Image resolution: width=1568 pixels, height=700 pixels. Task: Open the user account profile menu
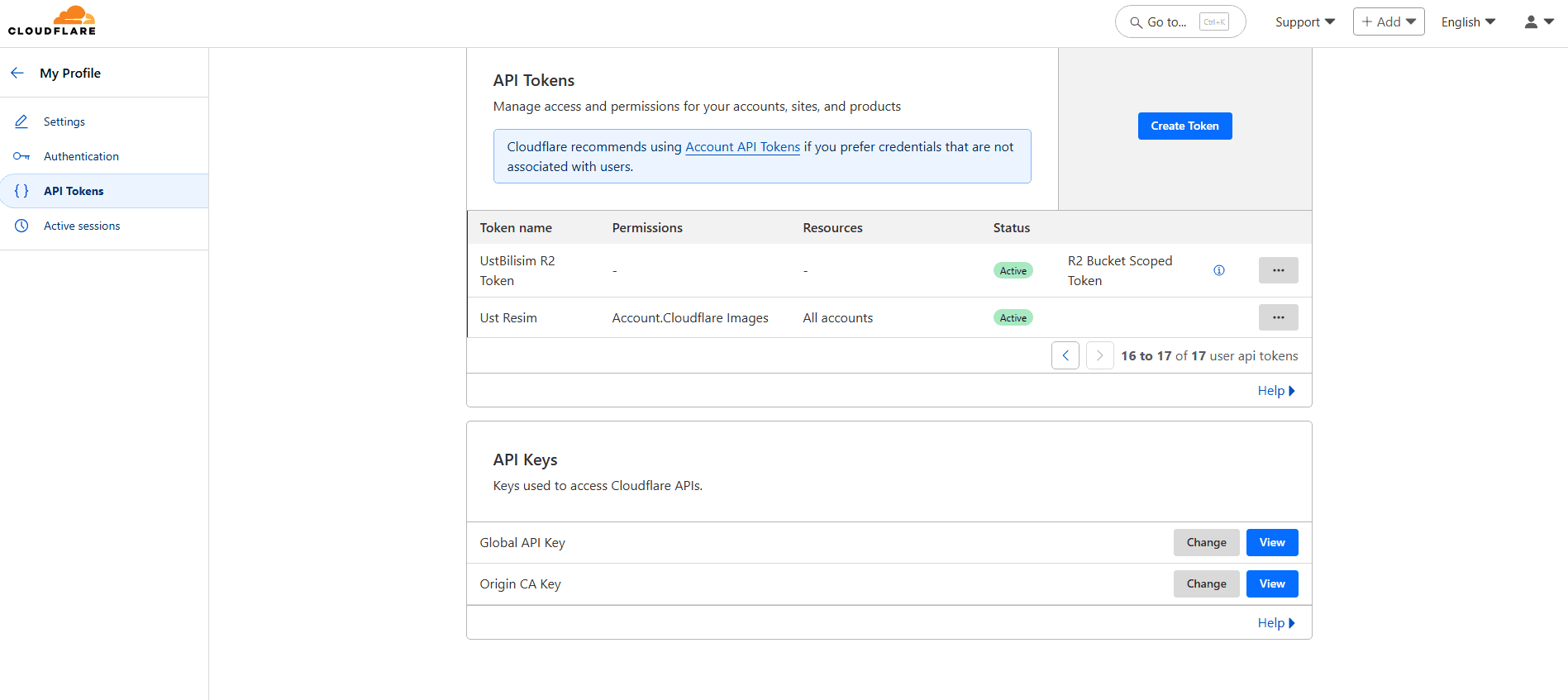pyautogui.click(x=1538, y=22)
